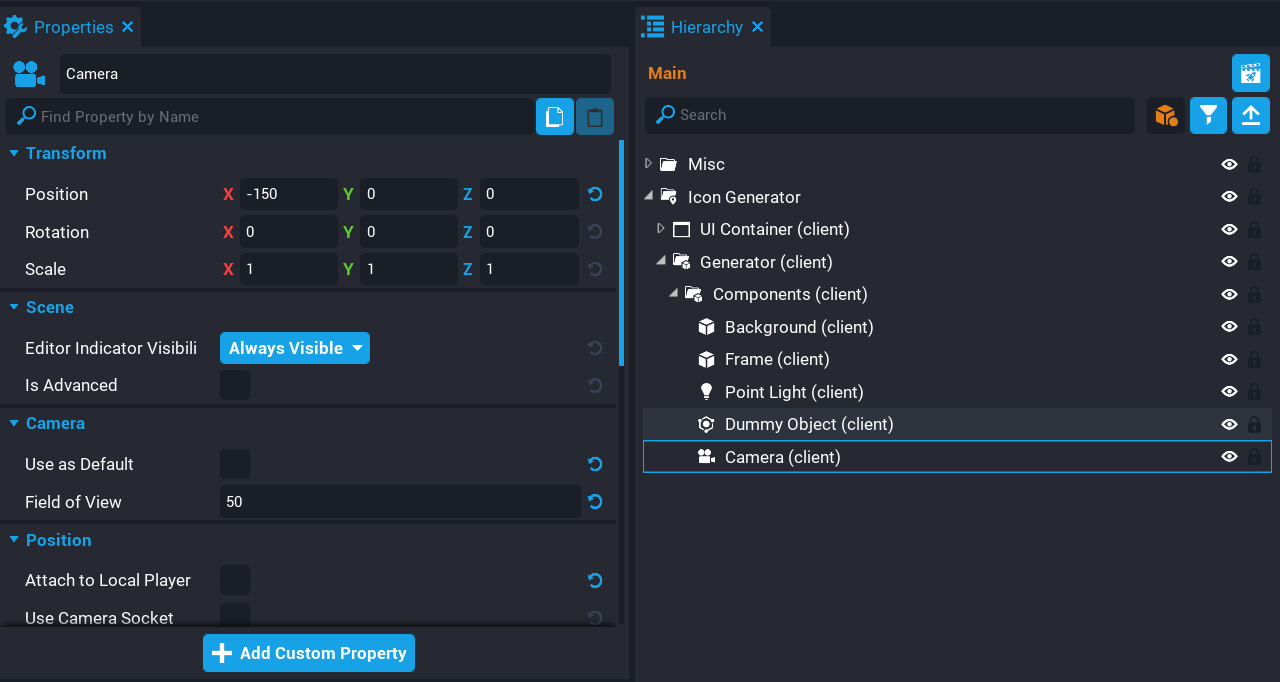Enable Attach to Local Player checkbox
The width and height of the screenshot is (1280, 682).
coord(235,580)
